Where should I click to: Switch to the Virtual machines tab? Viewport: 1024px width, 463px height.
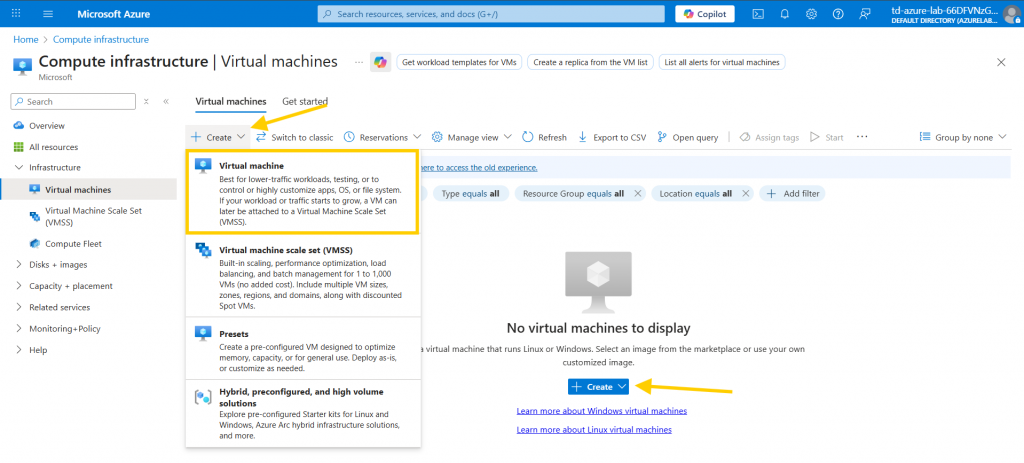(231, 101)
